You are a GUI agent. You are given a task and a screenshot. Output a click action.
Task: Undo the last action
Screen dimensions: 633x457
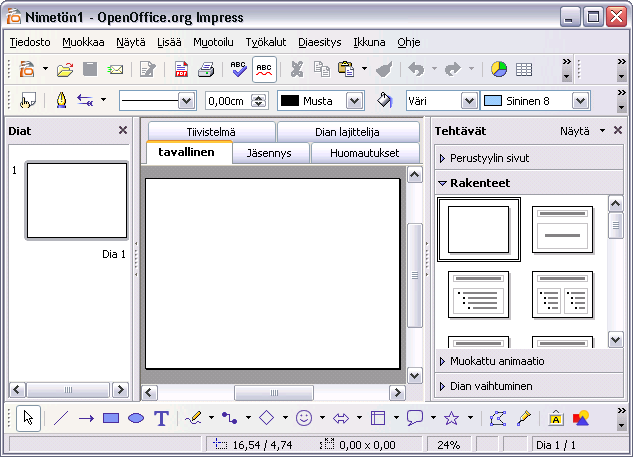[x=416, y=69]
